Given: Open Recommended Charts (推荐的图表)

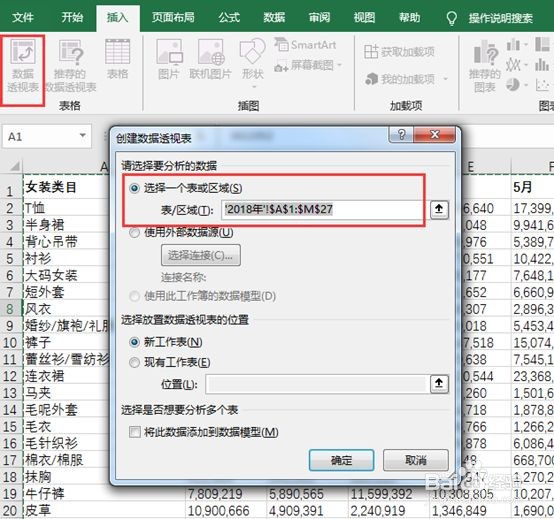Looking at the screenshot, I should 485,67.
